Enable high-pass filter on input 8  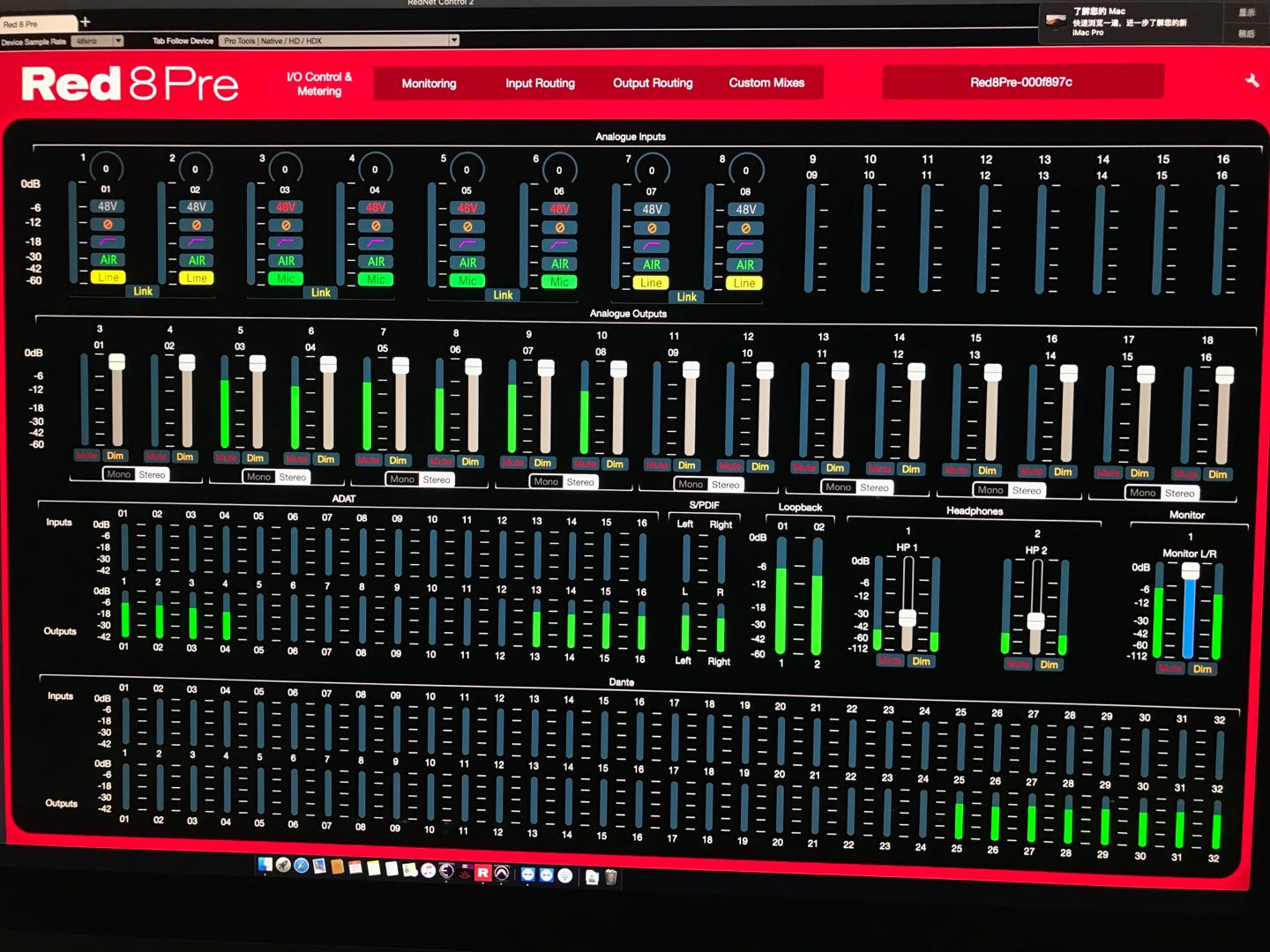point(745,247)
